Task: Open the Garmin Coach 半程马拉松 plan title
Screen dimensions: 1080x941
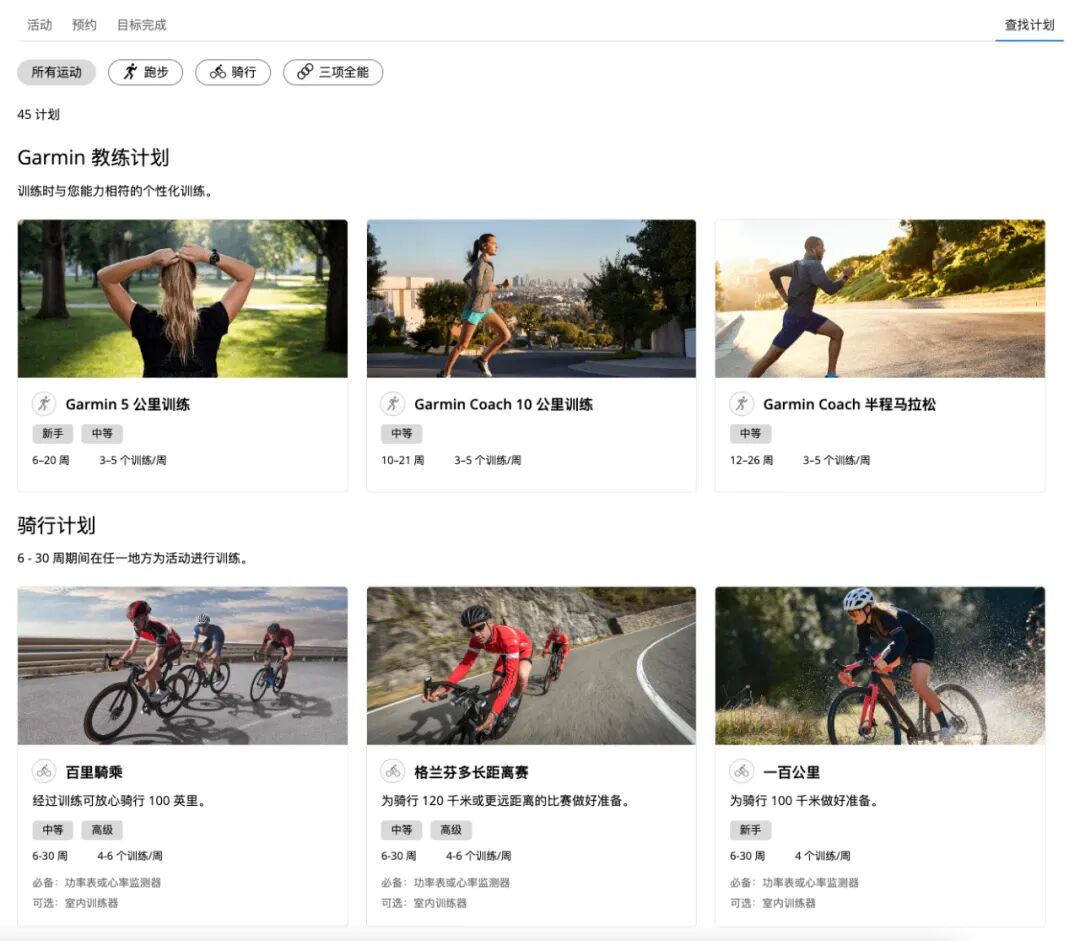Action: point(849,404)
